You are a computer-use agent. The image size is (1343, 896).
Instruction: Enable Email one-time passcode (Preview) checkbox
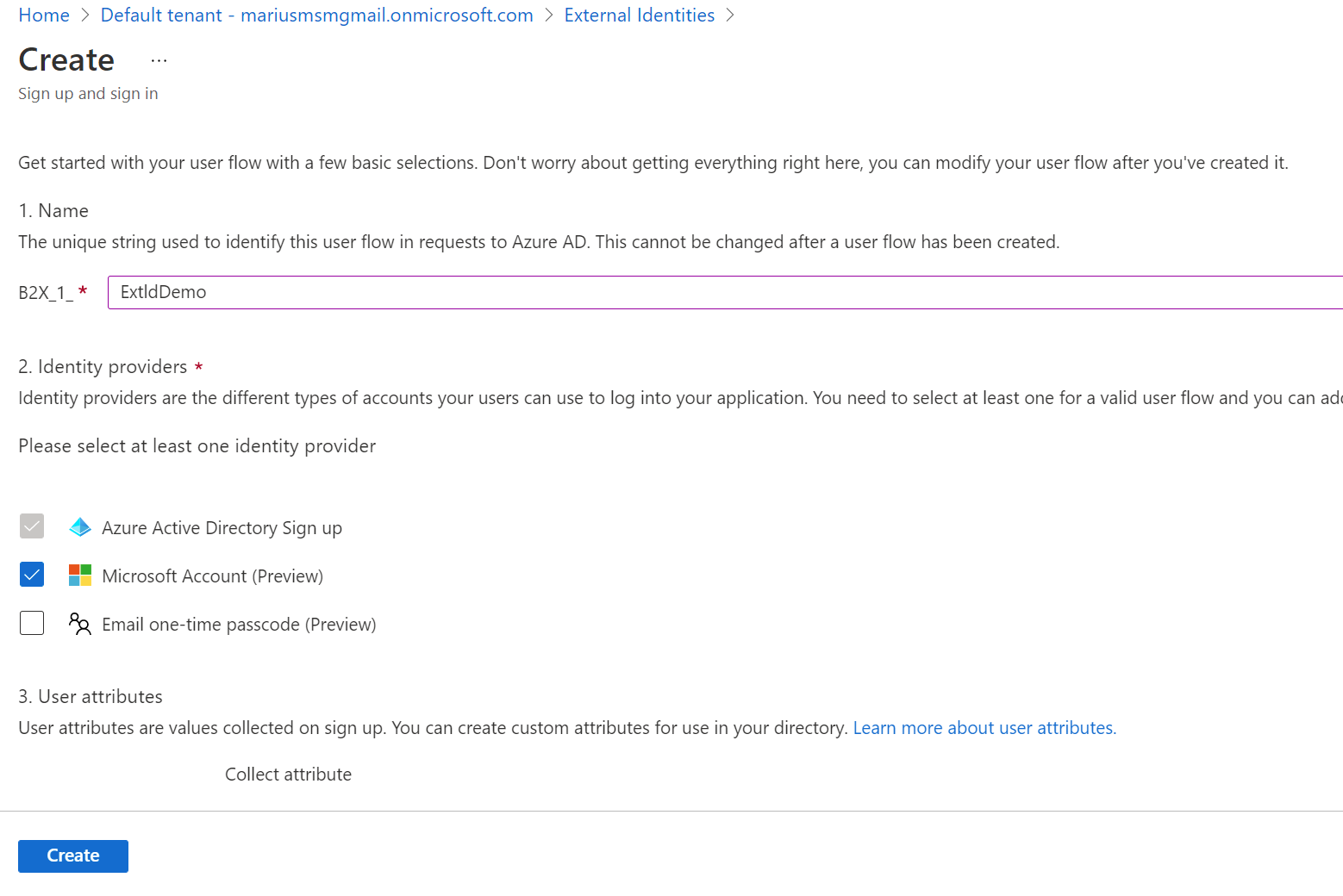pyautogui.click(x=32, y=623)
